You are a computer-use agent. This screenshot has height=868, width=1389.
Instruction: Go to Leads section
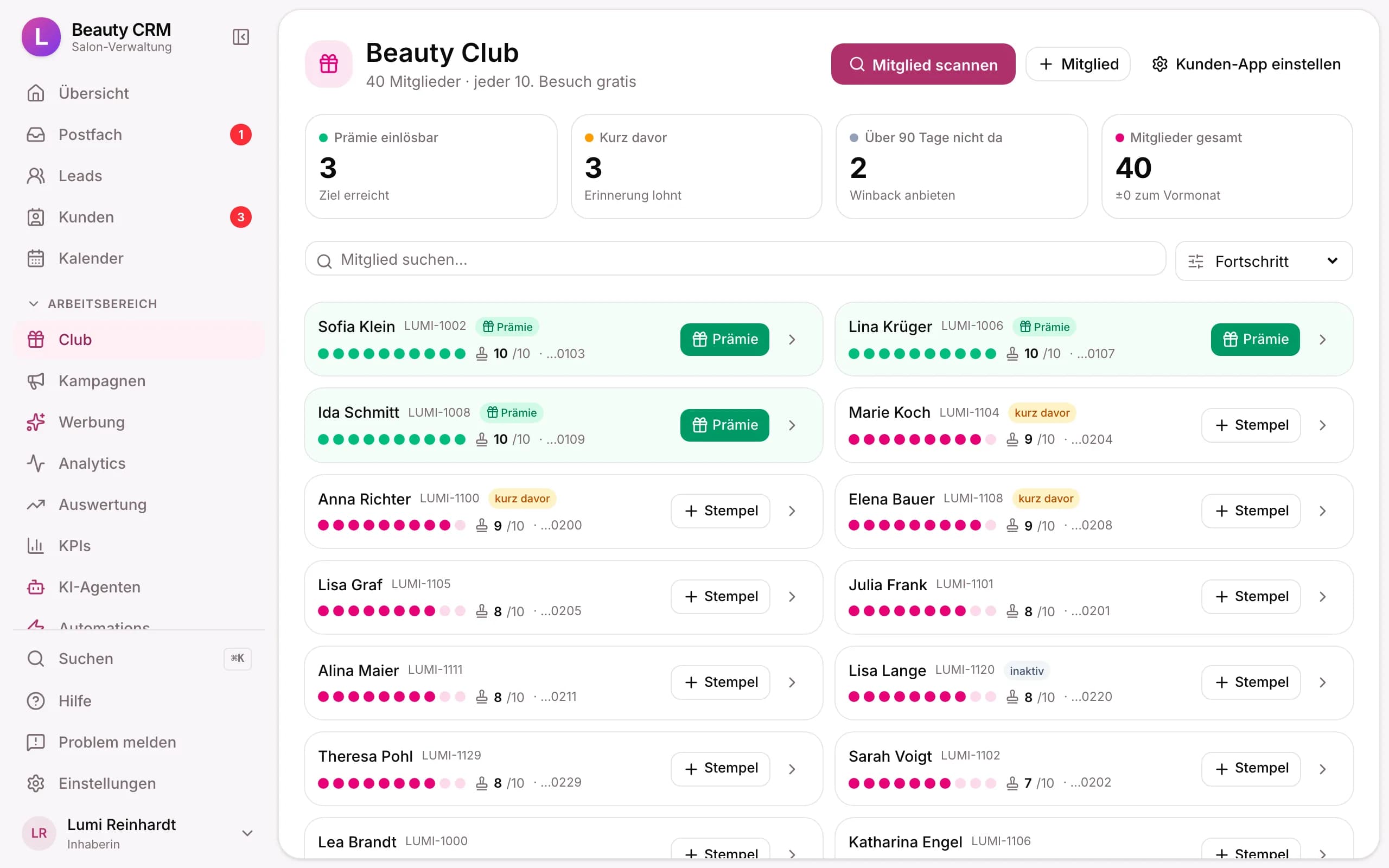[138, 176]
